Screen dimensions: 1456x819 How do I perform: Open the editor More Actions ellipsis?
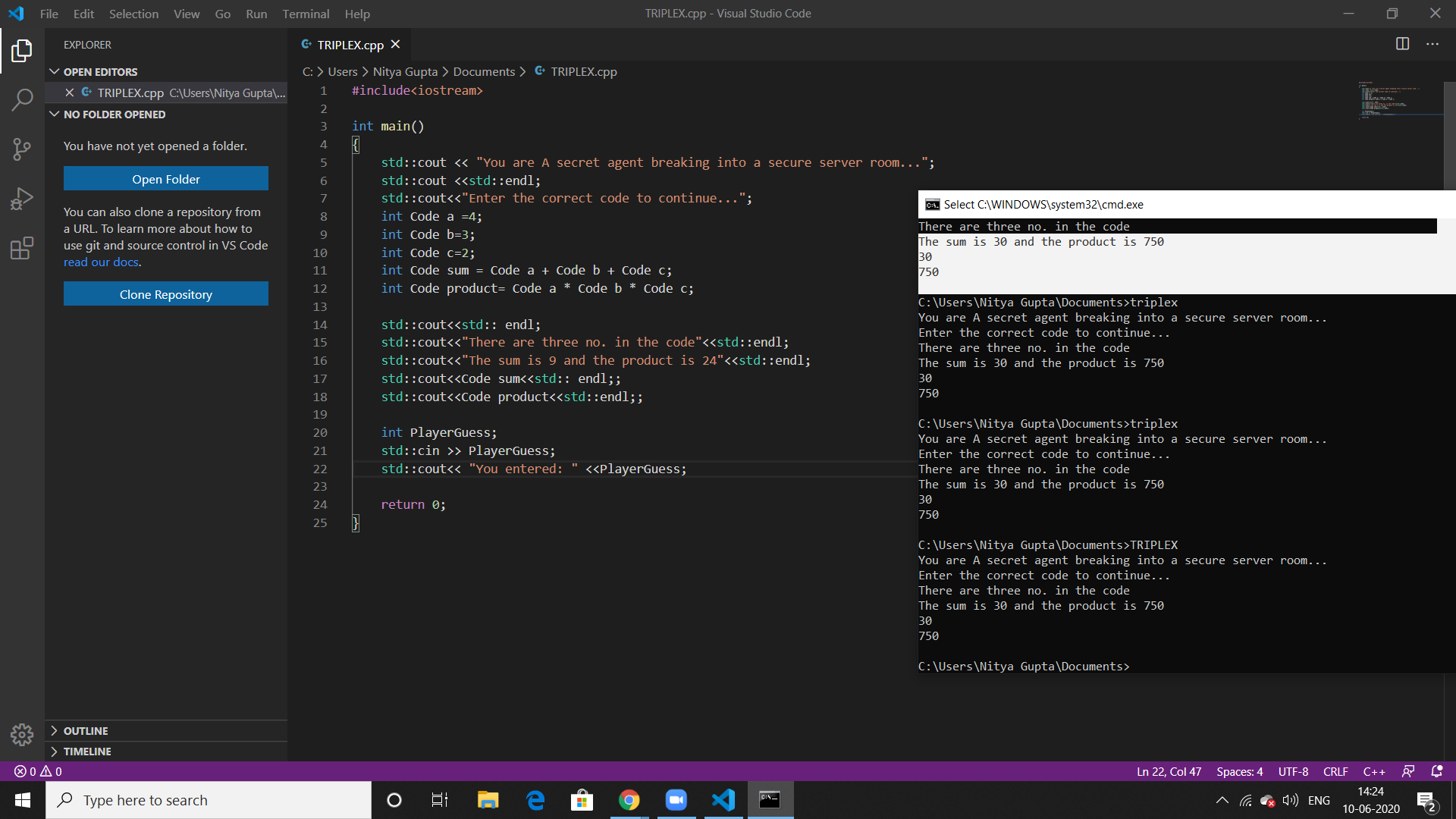[x=1432, y=44]
